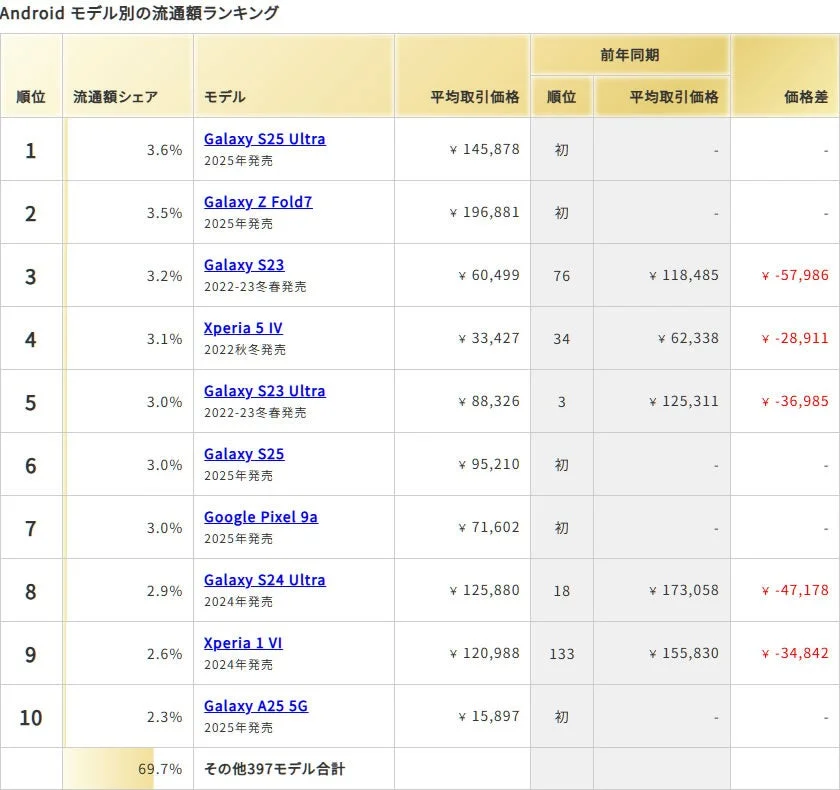
Task: Click the ranking table title text
Action: [x=141, y=13]
